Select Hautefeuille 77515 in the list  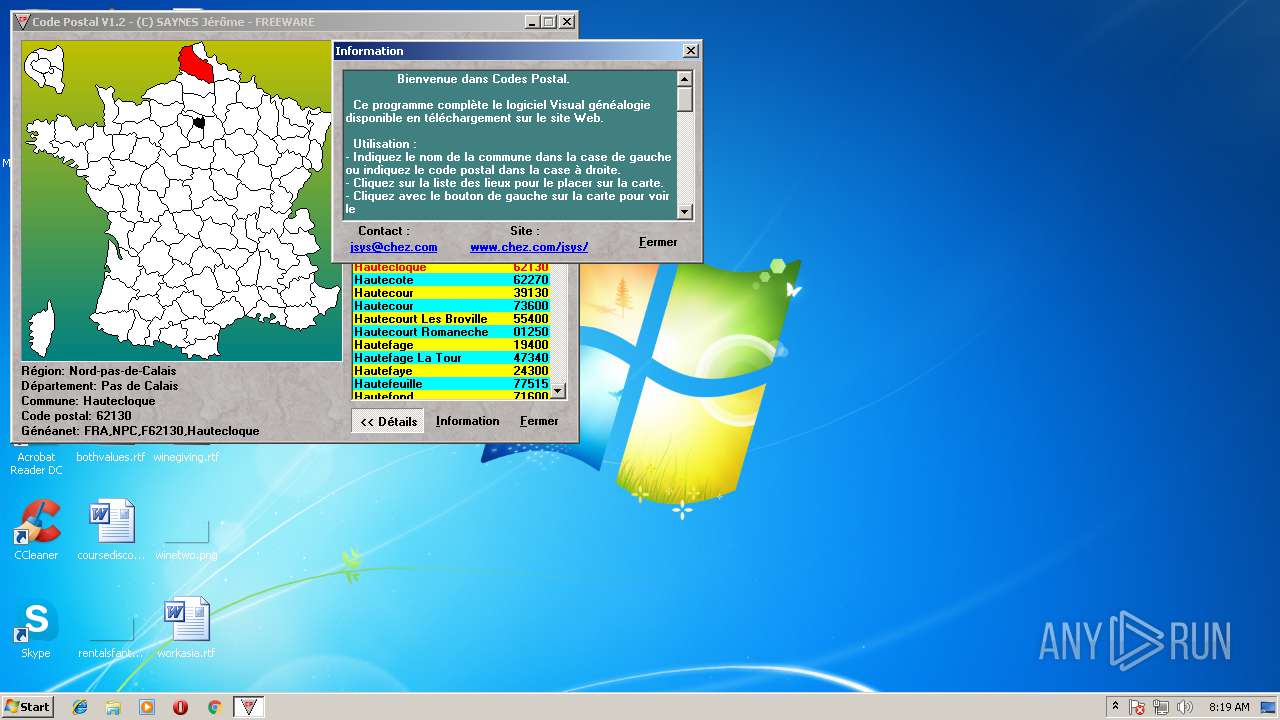[451, 384]
